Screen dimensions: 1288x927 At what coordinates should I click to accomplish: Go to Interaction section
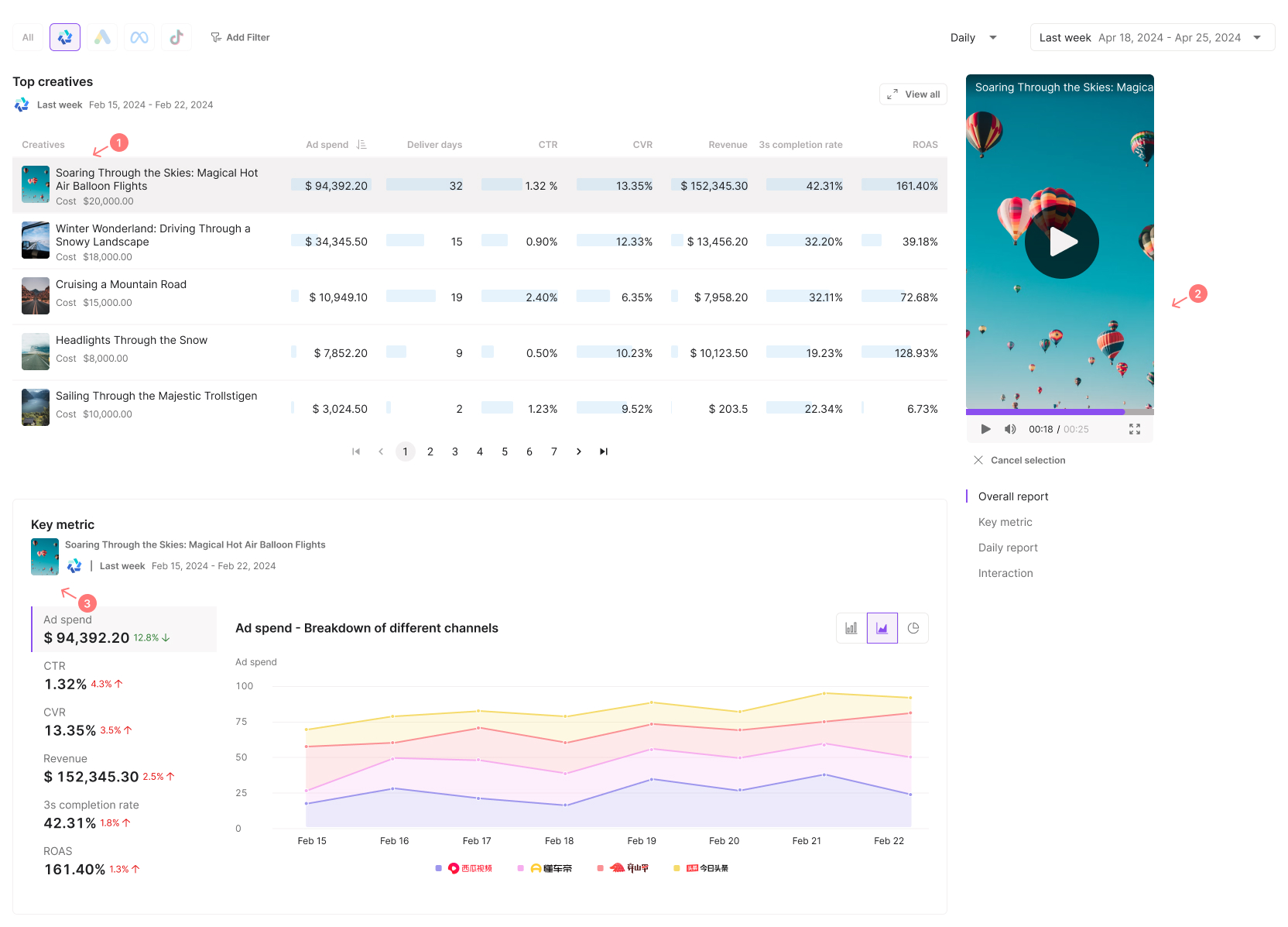[x=1005, y=573]
